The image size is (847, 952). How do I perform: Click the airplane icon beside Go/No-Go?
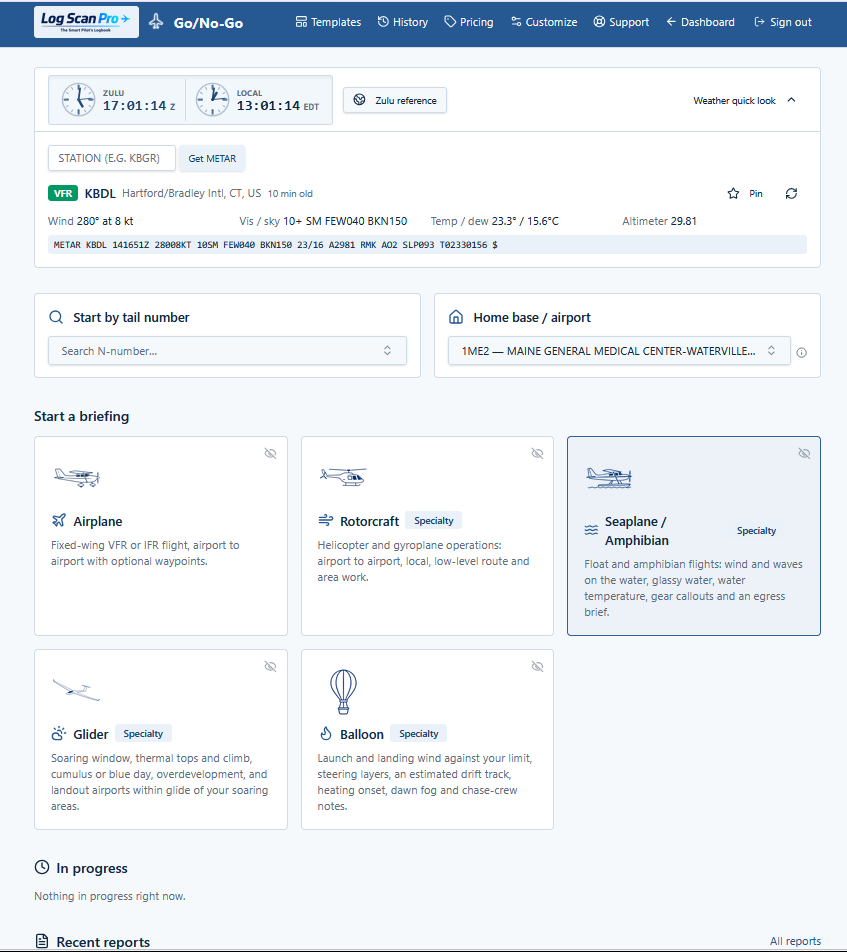click(x=156, y=22)
